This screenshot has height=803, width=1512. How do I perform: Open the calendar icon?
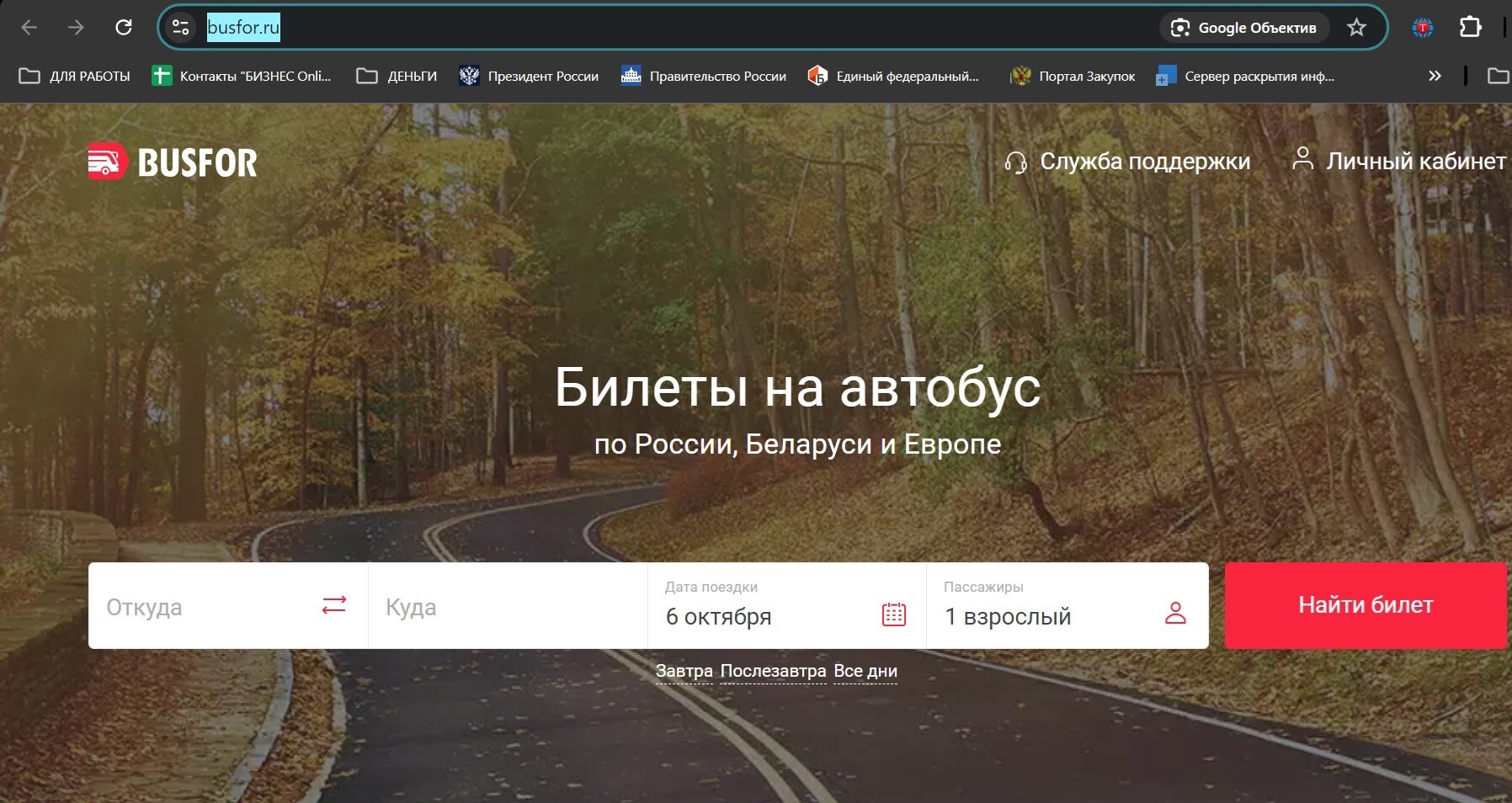[894, 614]
